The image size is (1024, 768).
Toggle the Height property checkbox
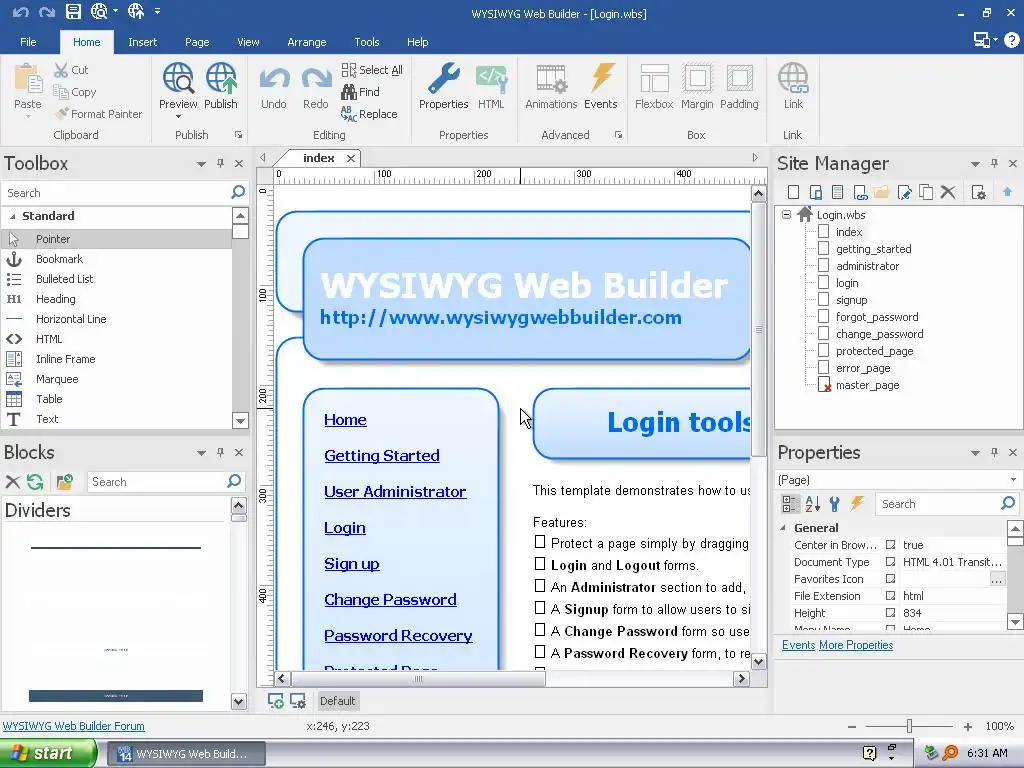pyautogui.click(x=890, y=613)
